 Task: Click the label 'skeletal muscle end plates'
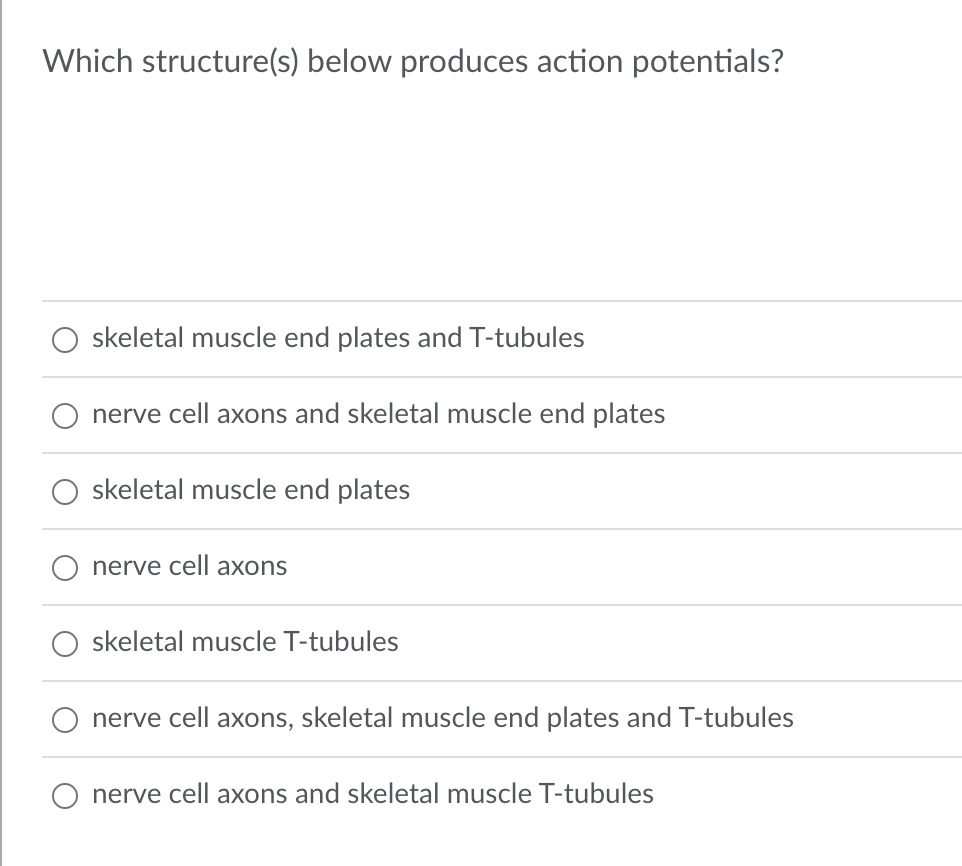[x=250, y=490]
